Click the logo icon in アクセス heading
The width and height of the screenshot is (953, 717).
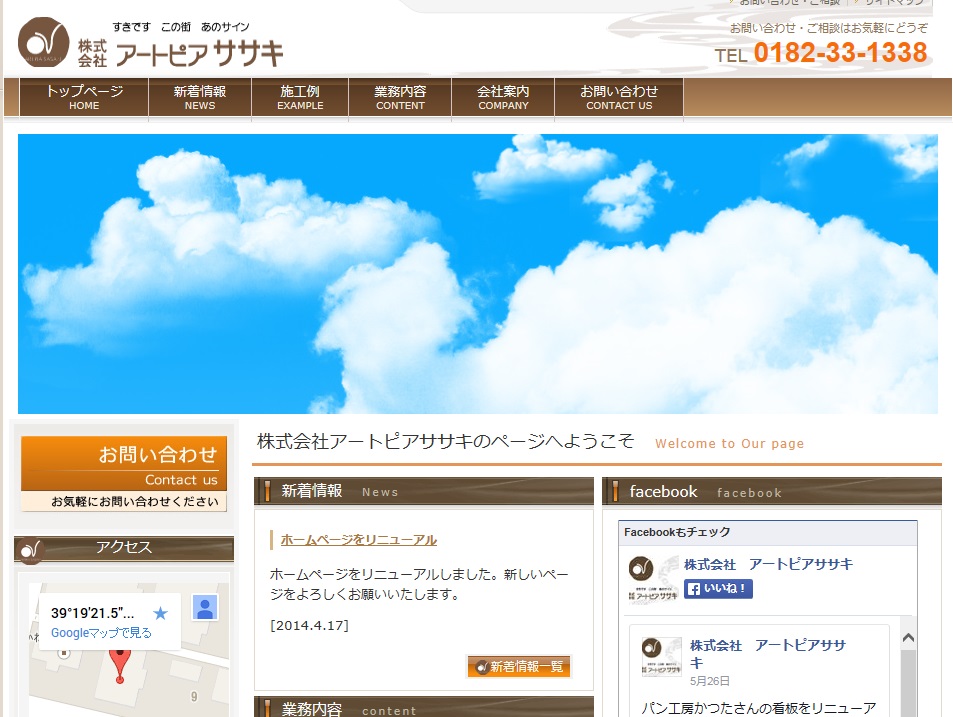[x=30, y=551]
